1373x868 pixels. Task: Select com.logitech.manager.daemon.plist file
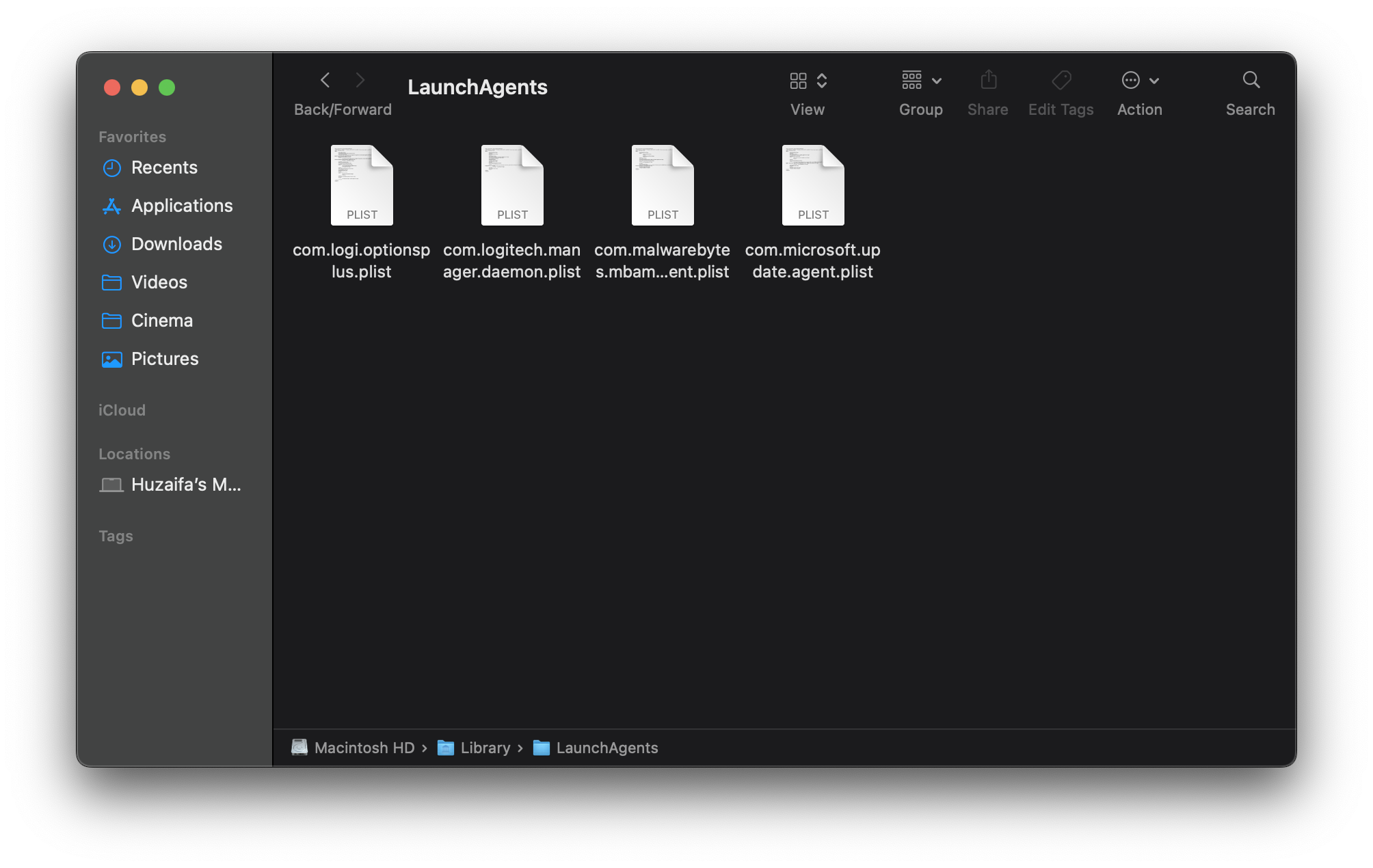pyautogui.click(x=512, y=186)
